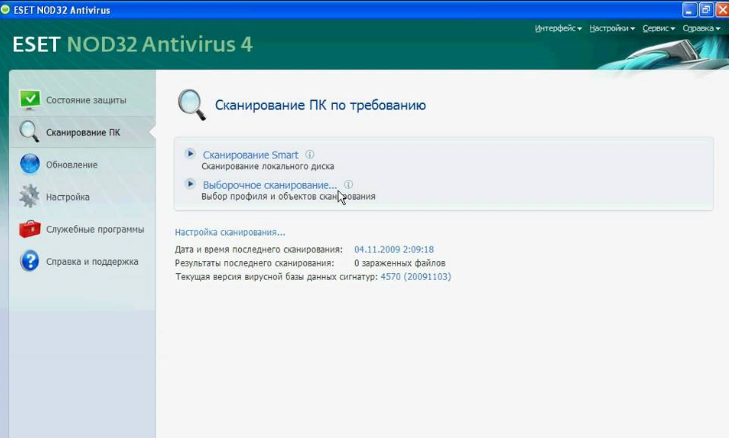Open the Настройки dropdown menu
The width and height of the screenshot is (729, 438).
pos(612,28)
